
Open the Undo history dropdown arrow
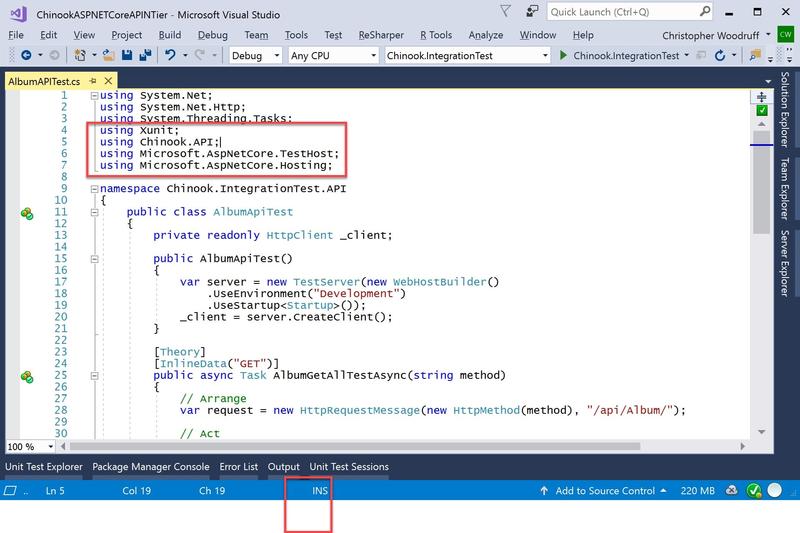(x=185, y=55)
